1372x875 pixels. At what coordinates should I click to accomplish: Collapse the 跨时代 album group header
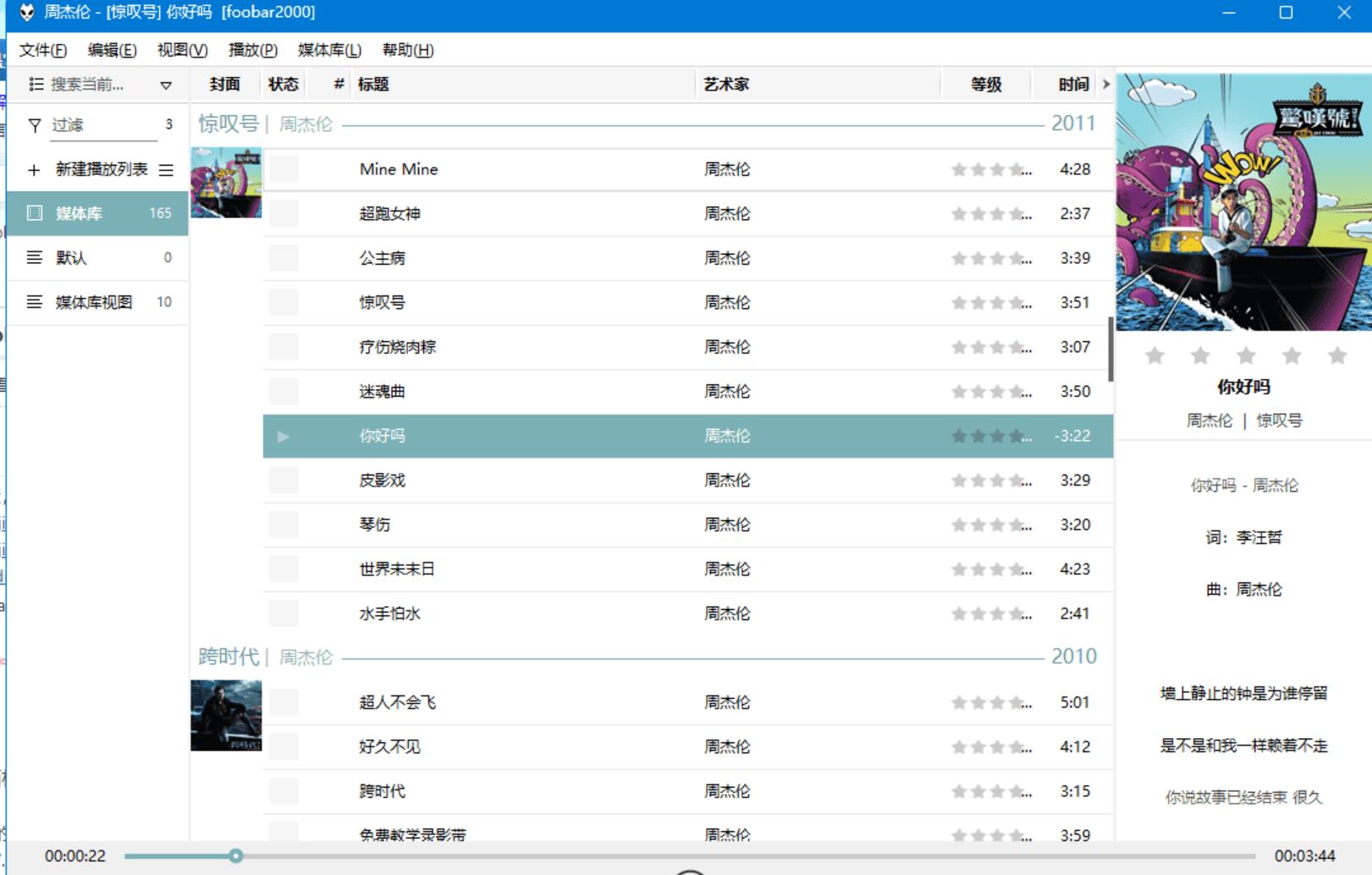tap(652, 657)
